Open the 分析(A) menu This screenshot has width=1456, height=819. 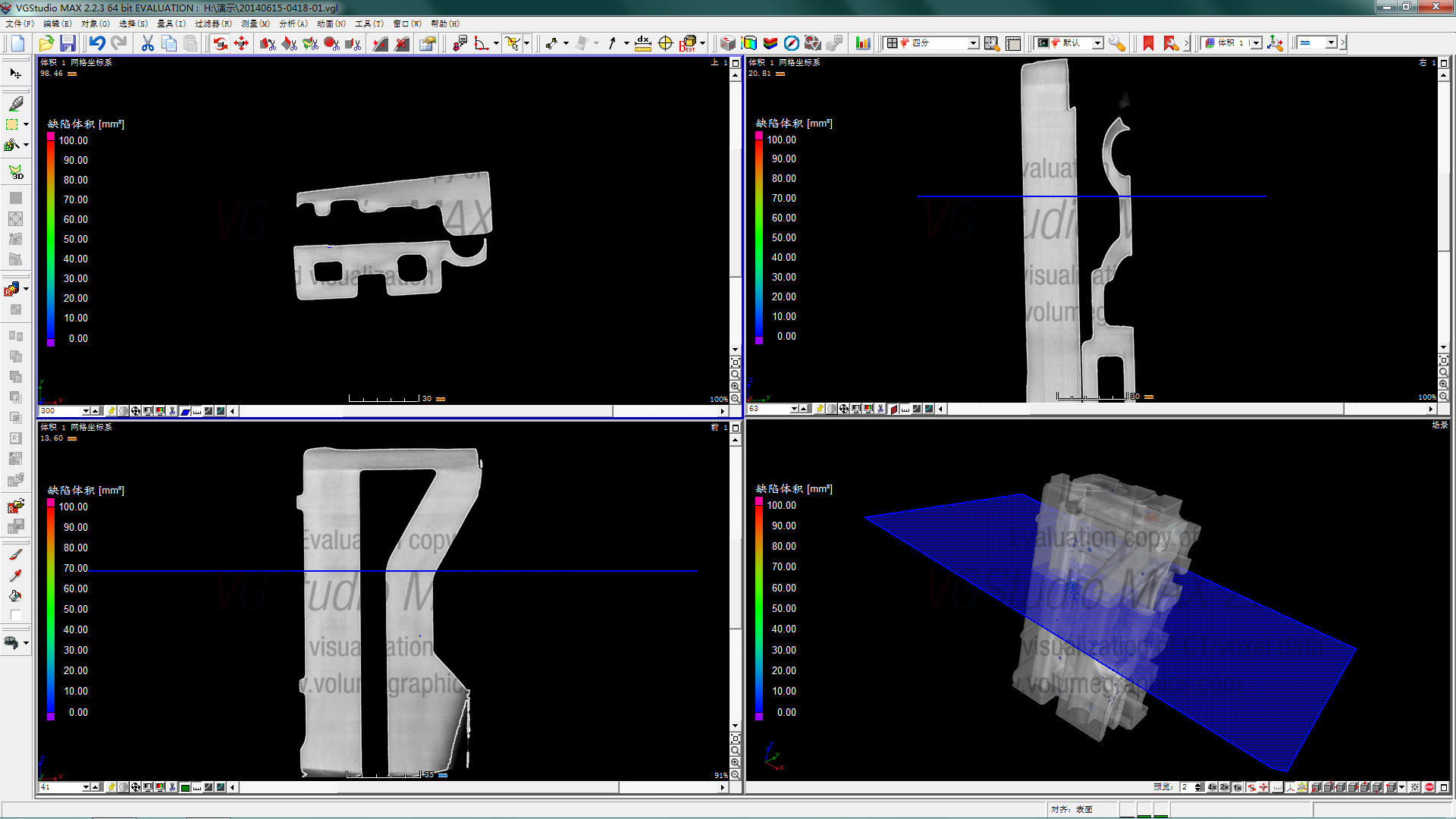293,24
